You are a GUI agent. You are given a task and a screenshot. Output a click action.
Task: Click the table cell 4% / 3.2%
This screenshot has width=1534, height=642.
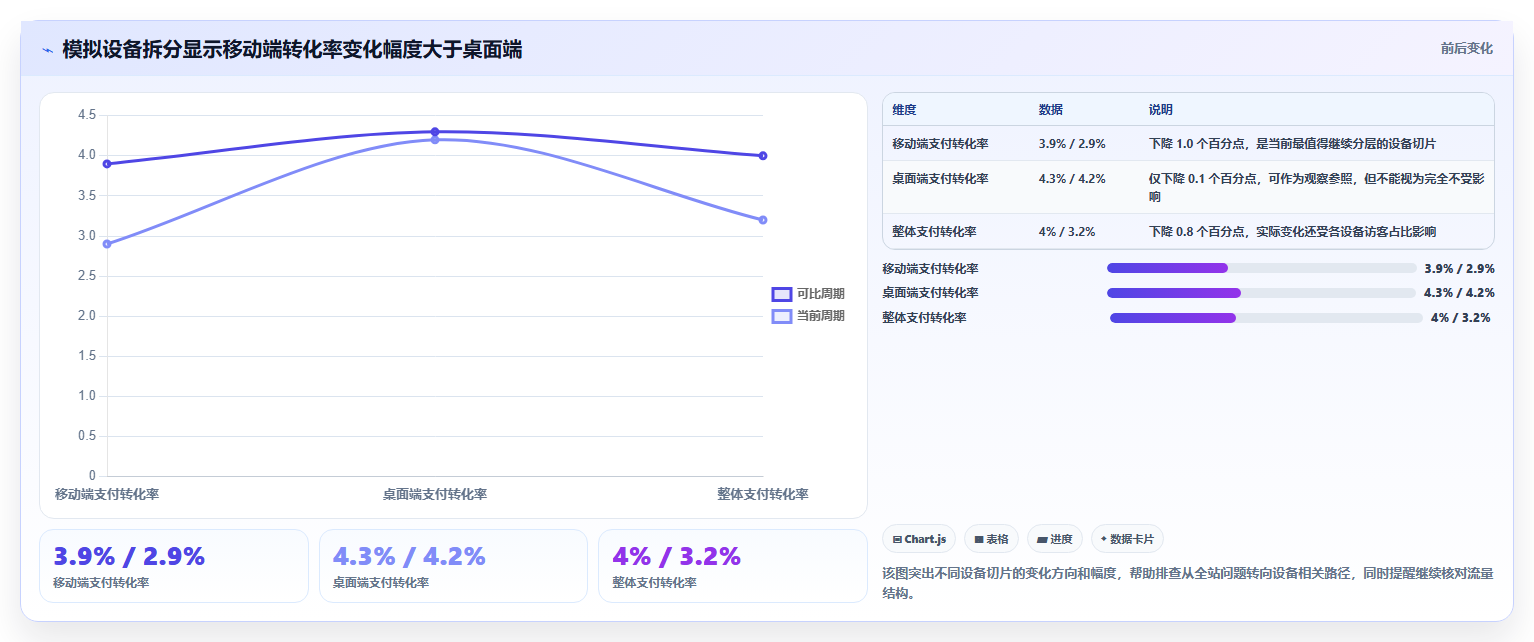[1067, 232]
